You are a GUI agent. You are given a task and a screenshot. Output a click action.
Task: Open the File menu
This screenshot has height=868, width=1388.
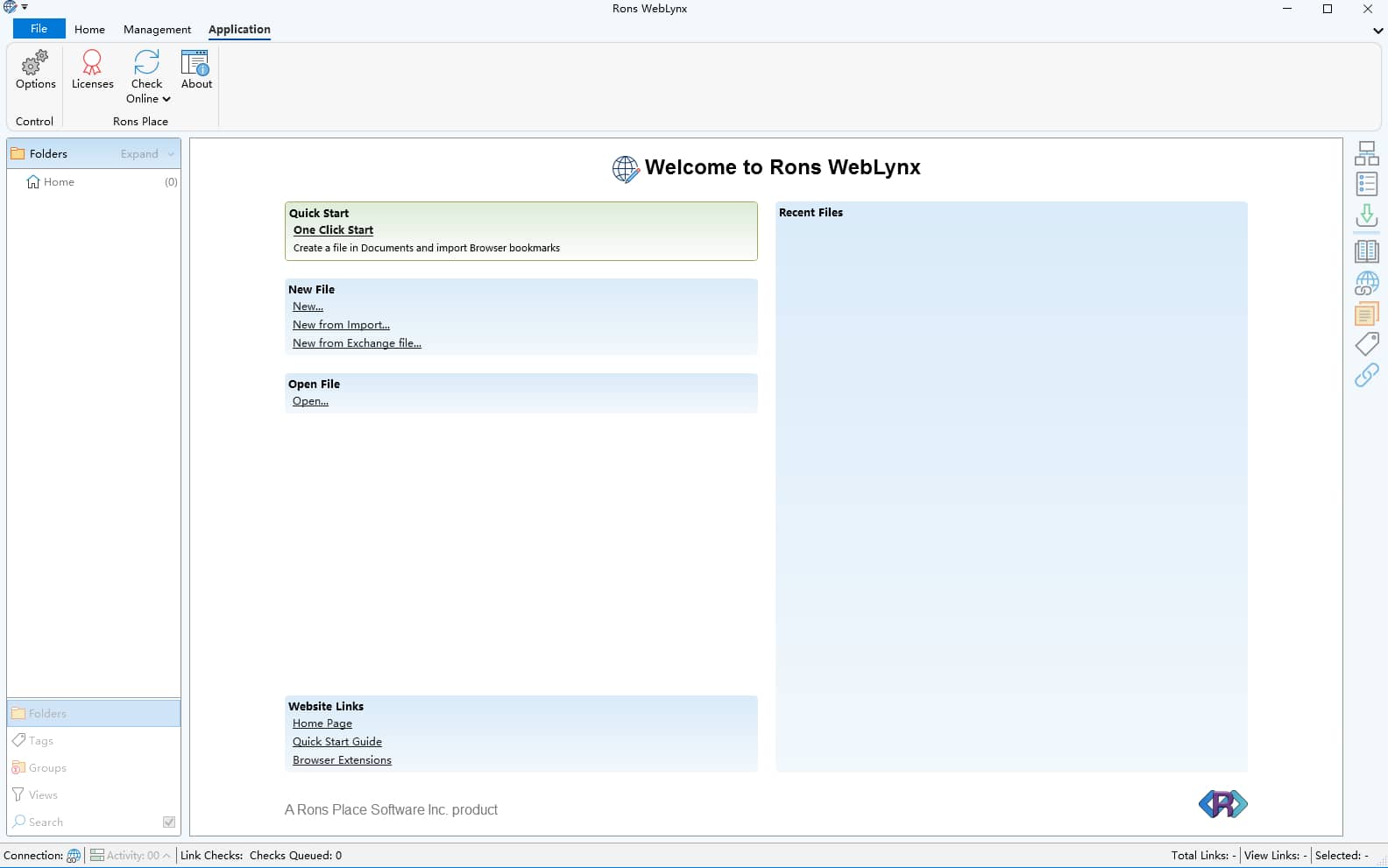coord(39,29)
